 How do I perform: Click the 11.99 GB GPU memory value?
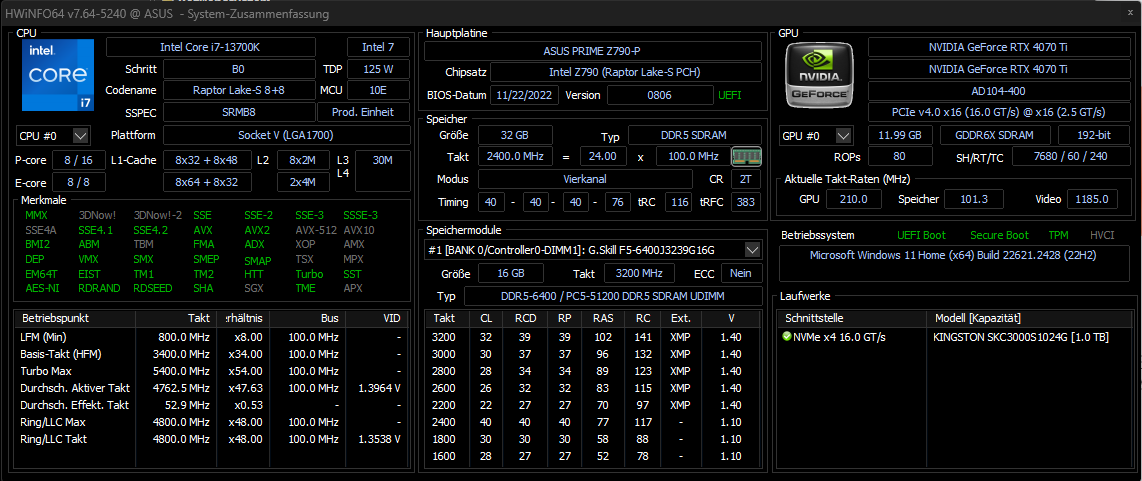(899, 136)
